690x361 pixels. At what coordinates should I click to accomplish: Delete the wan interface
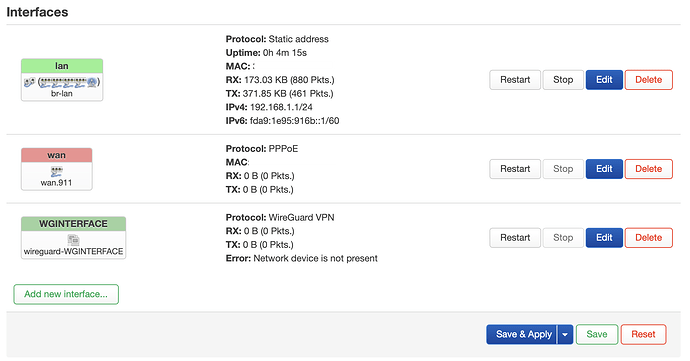pos(649,169)
